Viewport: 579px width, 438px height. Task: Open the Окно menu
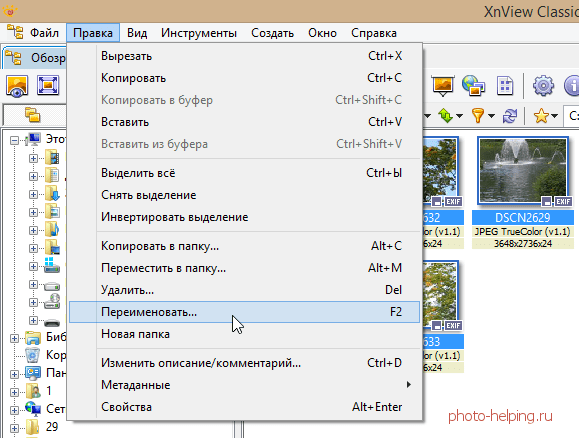pos(322,33)
